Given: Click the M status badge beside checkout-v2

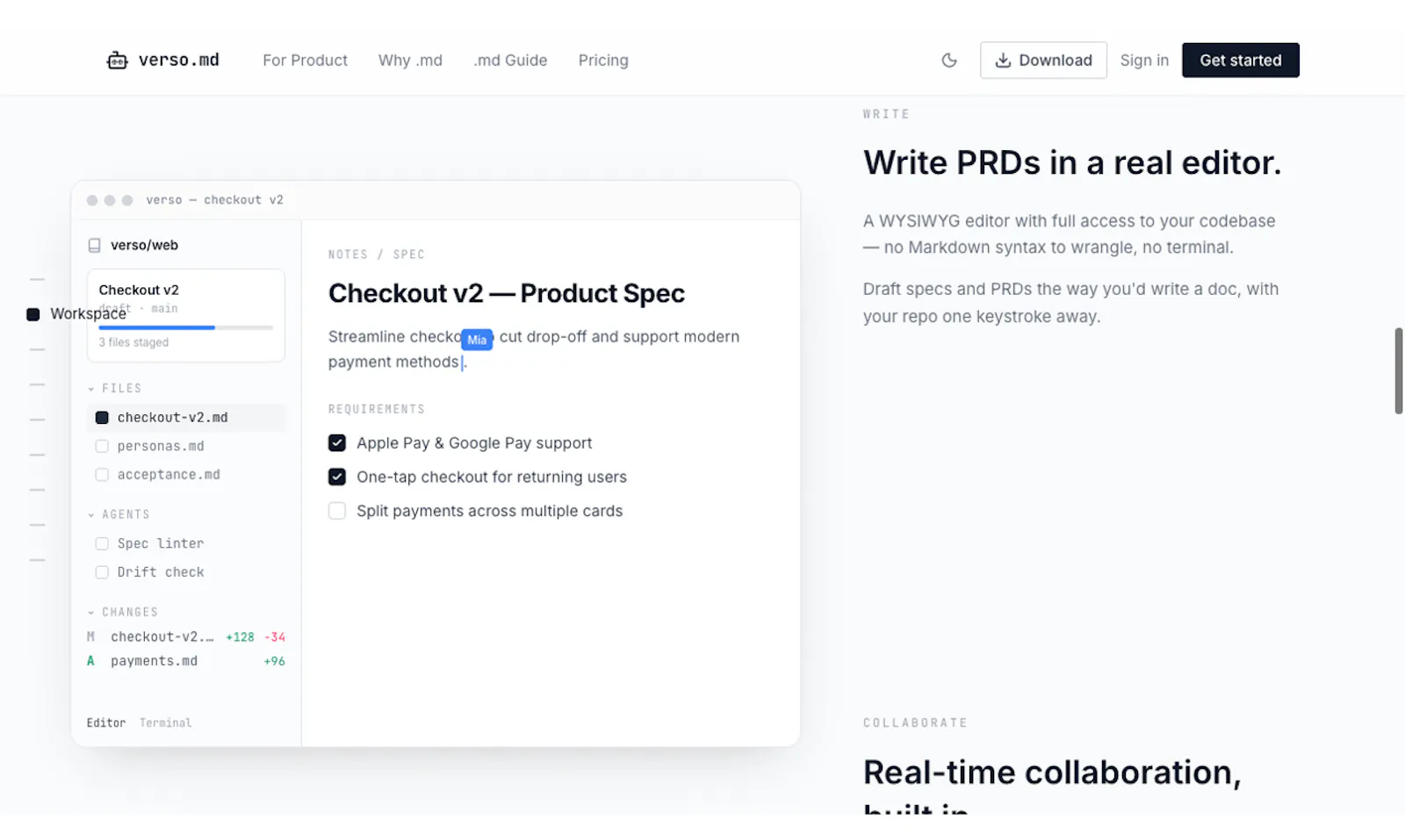Looking at the screenshot, I should [x=90, y=637].
